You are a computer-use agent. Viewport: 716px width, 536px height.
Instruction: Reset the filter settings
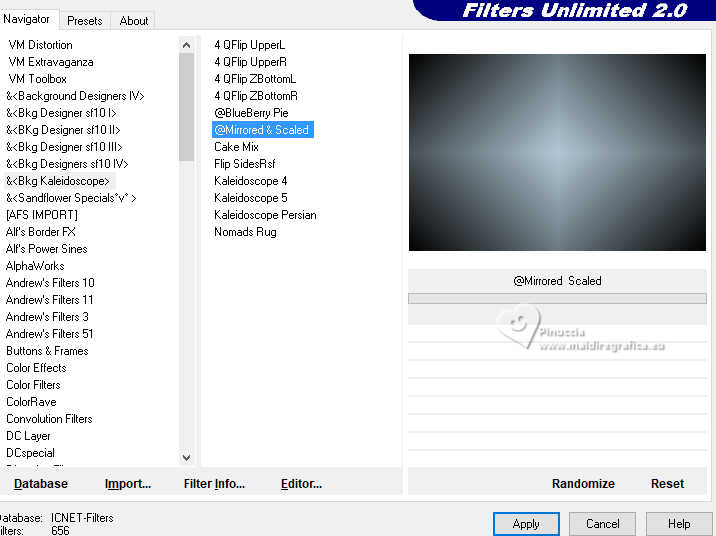tap(667, 483)
